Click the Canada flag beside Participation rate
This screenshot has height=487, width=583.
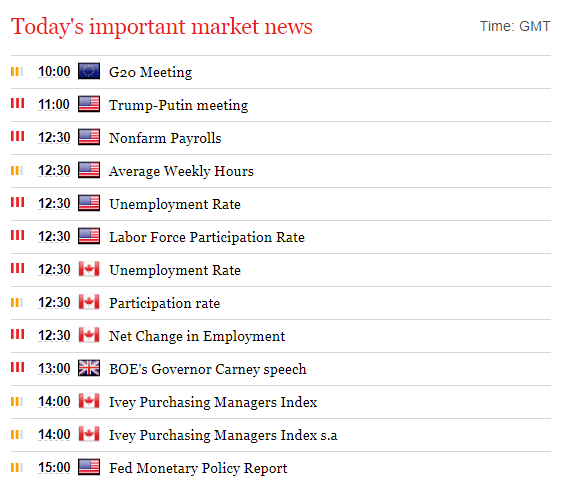pos(89,302)
